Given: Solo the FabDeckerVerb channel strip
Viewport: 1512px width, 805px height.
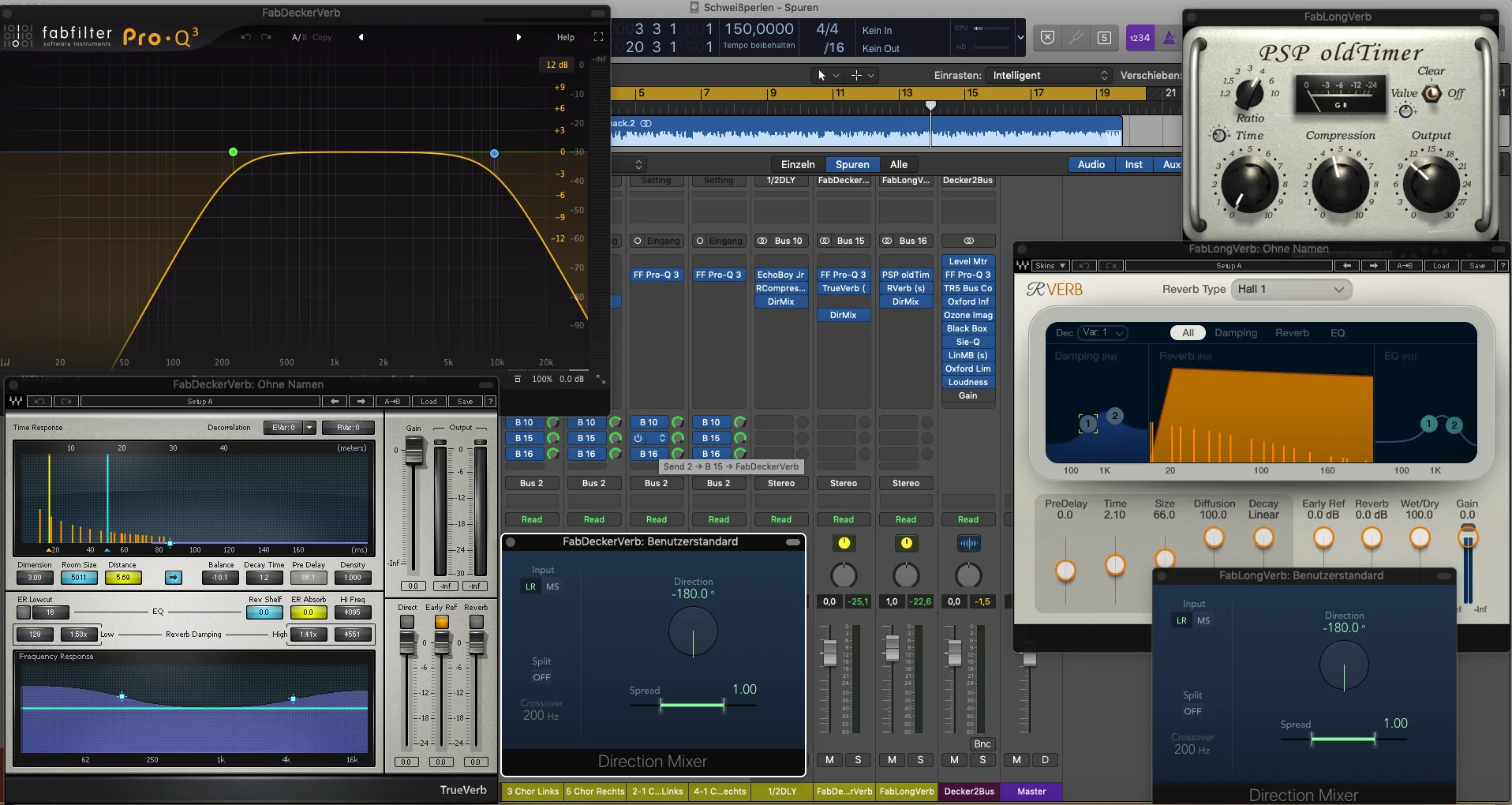Looking at the screenshot, I should (x=858, y=760).
